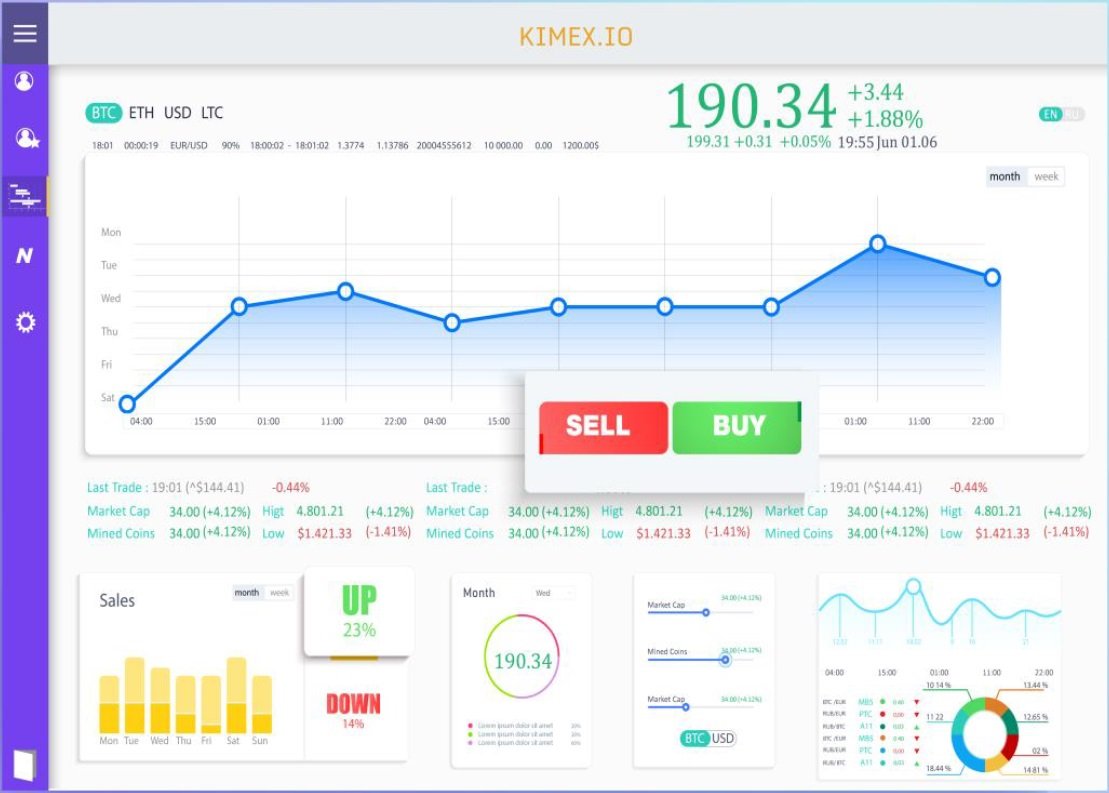Click the first data point at 04:00
The width and height of the screenshot is (1109, 793).
pyautogui.click(x=127, y=404)
